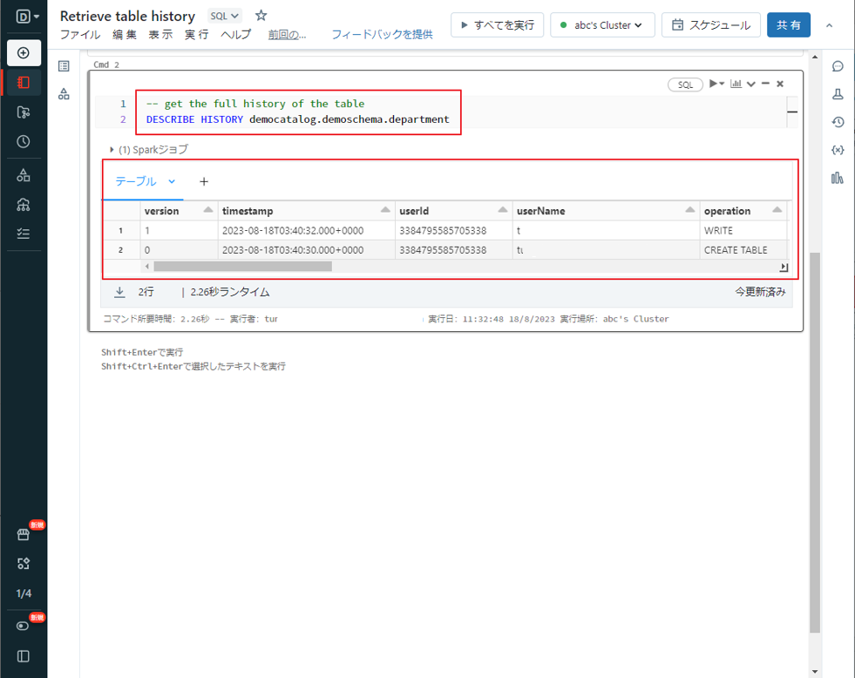The width and height of the screenshot is (855, 678).
Task: Open the 編集 menu
Action: pos(125,34)
